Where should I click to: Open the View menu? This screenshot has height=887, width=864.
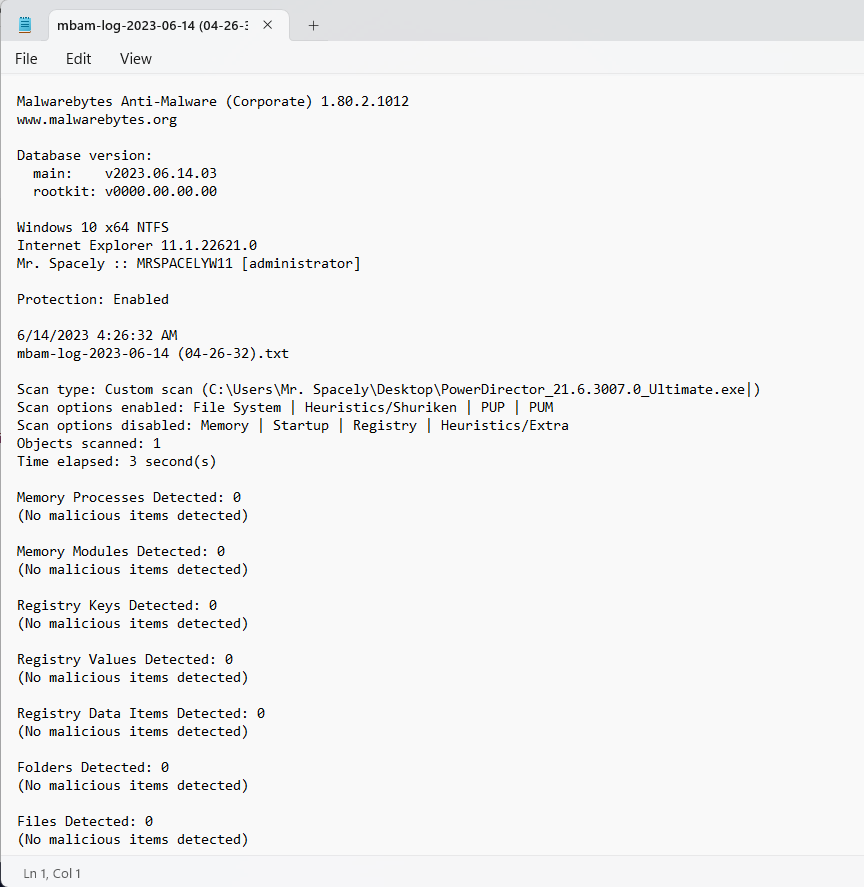(136, 59)
